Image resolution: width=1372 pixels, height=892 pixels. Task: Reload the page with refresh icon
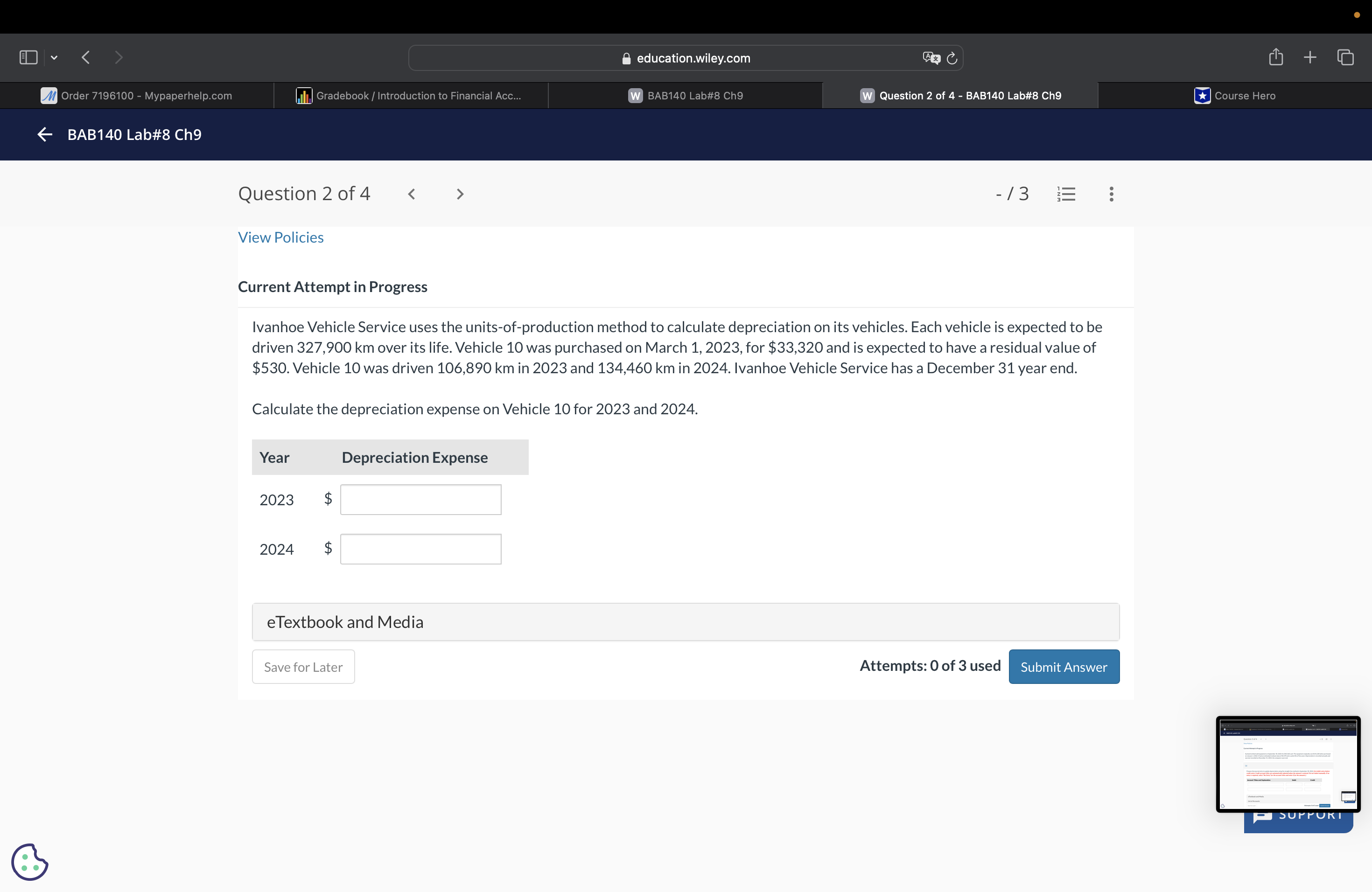(952, 58)
